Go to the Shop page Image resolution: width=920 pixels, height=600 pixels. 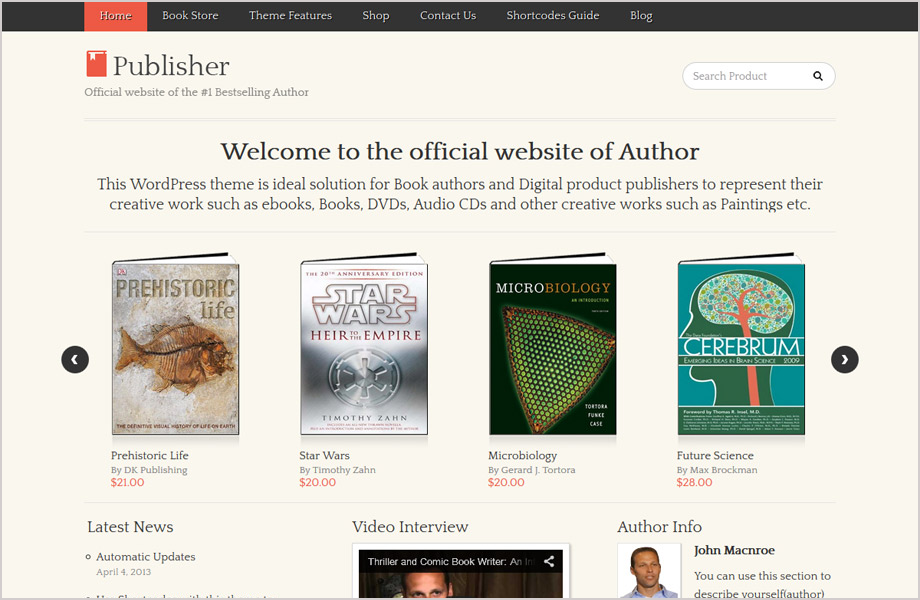(376, 16)
